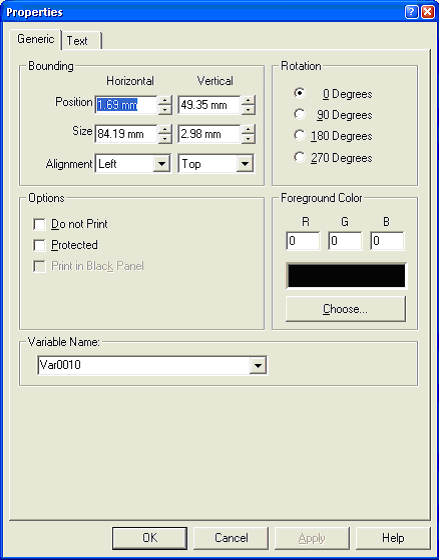Click the black foreground color preview swatch
Viewport: 439px width, 560px height.
click(346, 276)
